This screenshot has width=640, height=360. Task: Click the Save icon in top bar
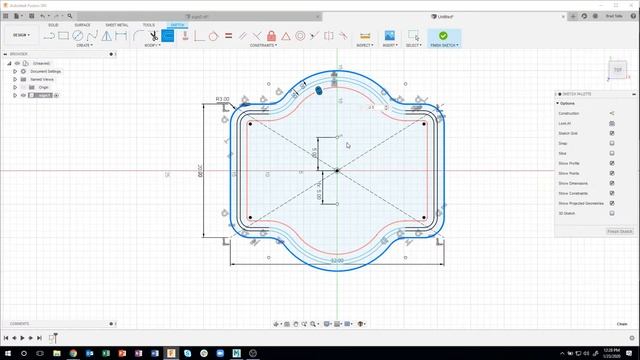(31, 16)
